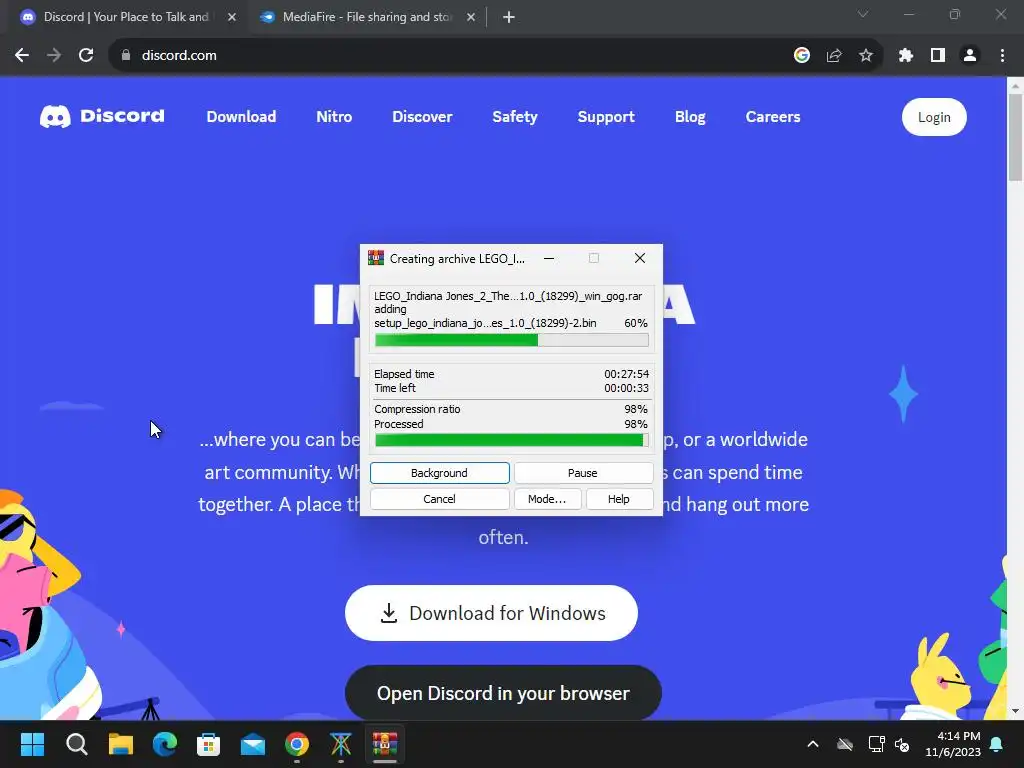The image size is (1024, 768).
Task: Close the MediaFire tab
Action: tap(471, 17)
